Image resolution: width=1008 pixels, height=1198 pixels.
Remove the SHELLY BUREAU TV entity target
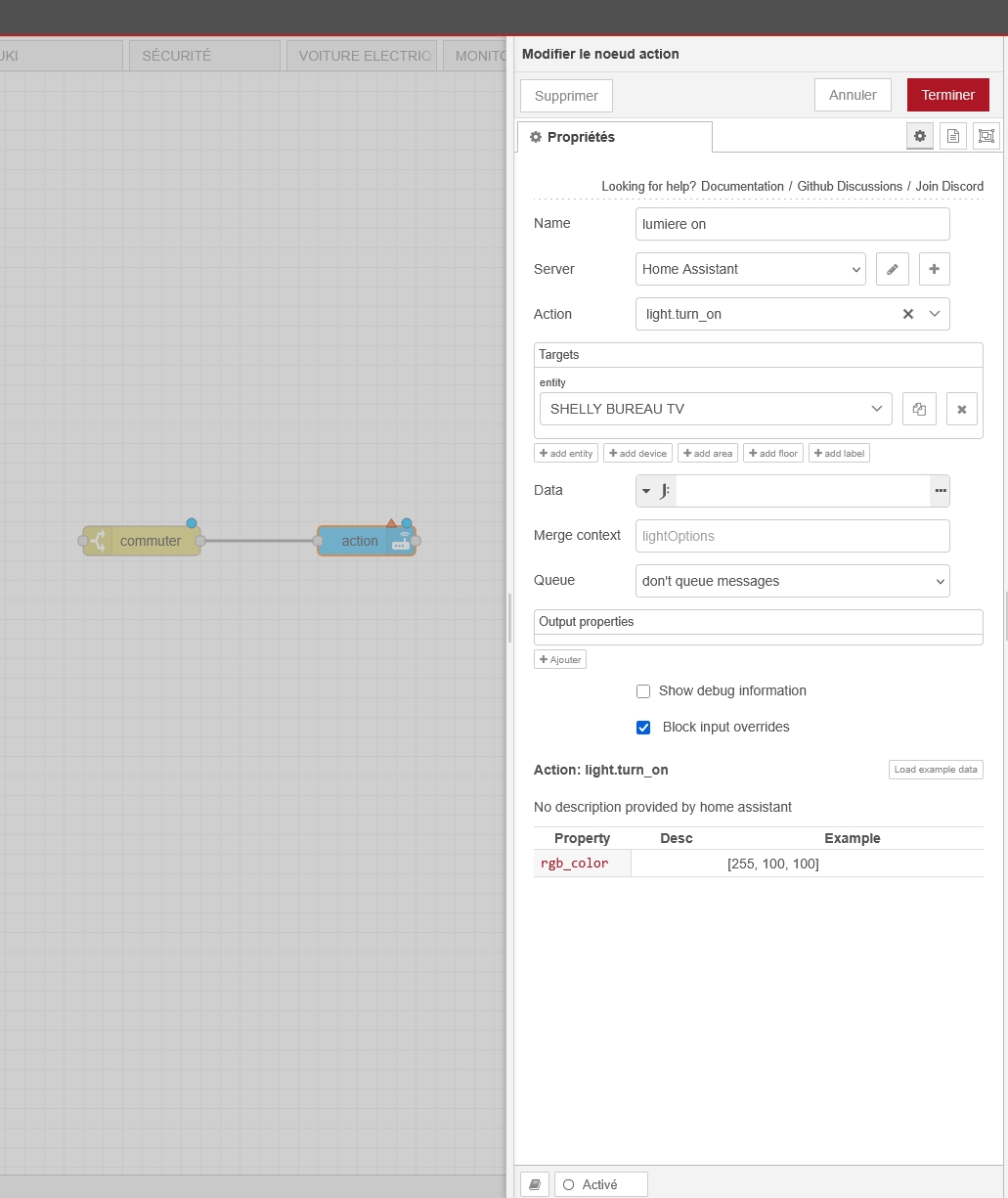pos(962,409)
